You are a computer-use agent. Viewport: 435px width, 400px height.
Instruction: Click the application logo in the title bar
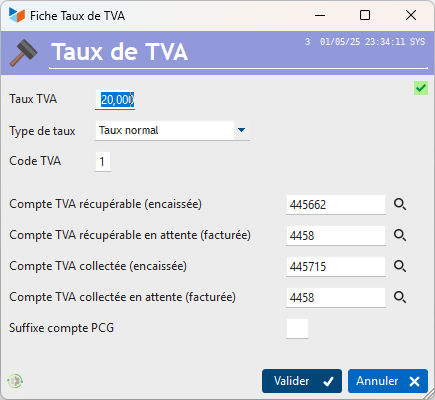(x=17, y=15)
